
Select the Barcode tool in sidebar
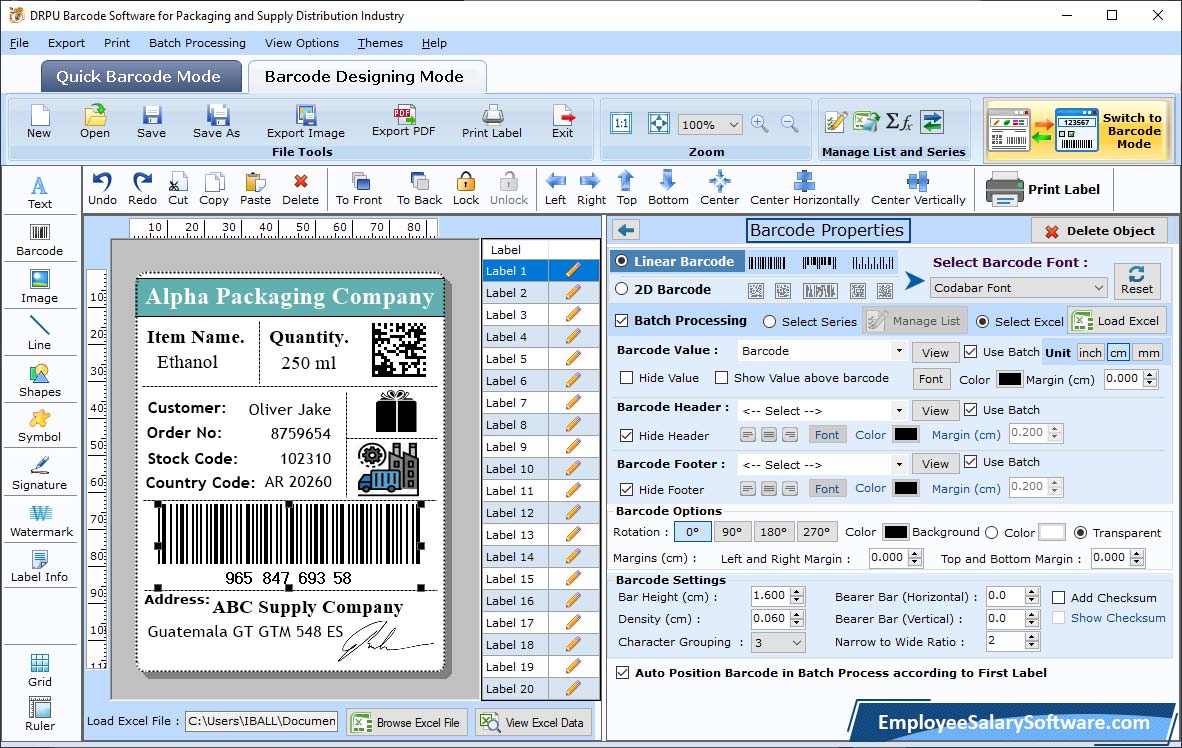click(x=39, y=240)
